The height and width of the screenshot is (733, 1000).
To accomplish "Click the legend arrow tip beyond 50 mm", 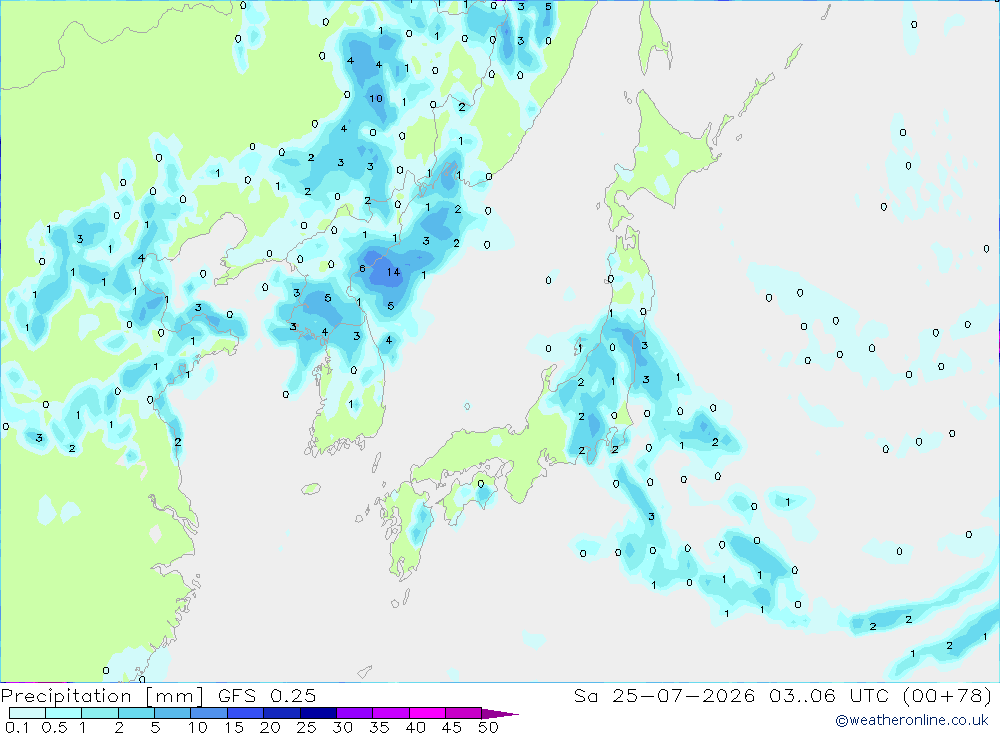I will click(501, 714).
